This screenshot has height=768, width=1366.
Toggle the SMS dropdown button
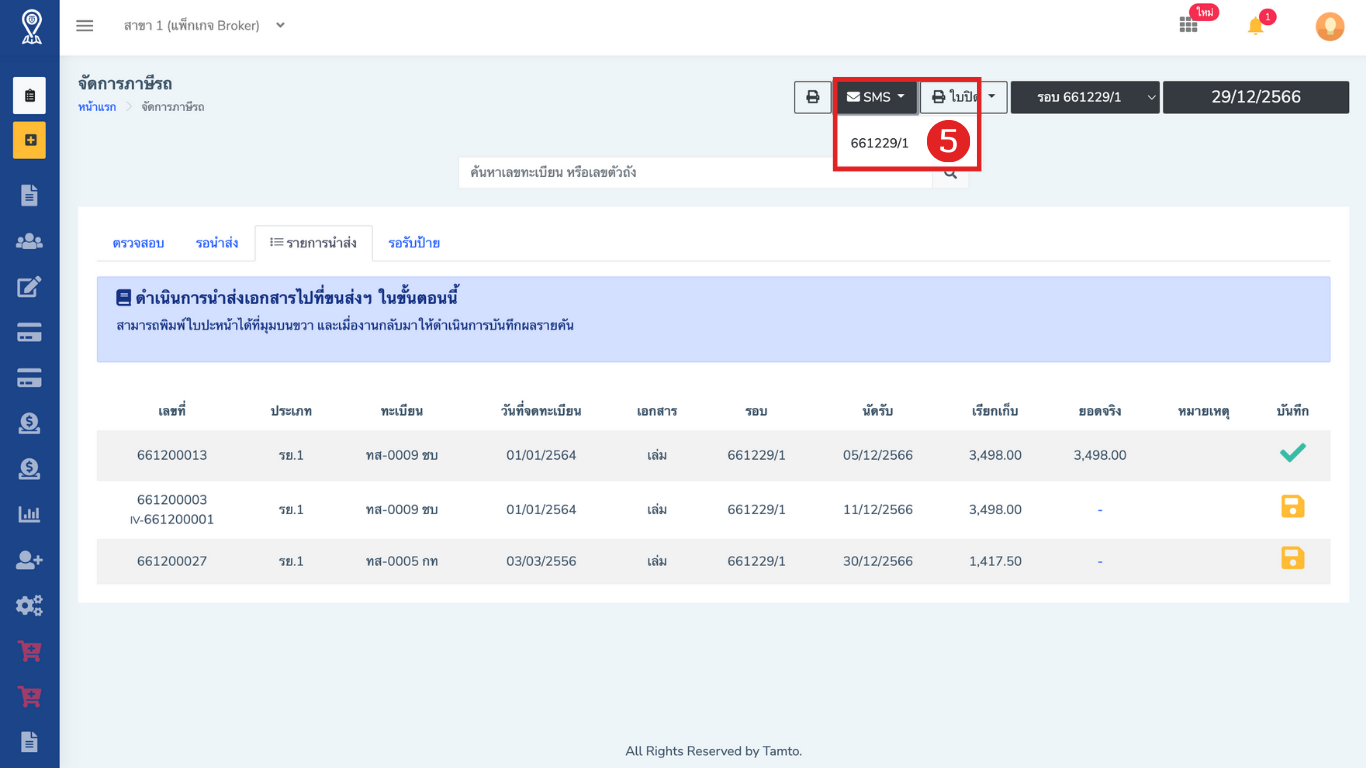pyautogui.click(x=876, y=97)
